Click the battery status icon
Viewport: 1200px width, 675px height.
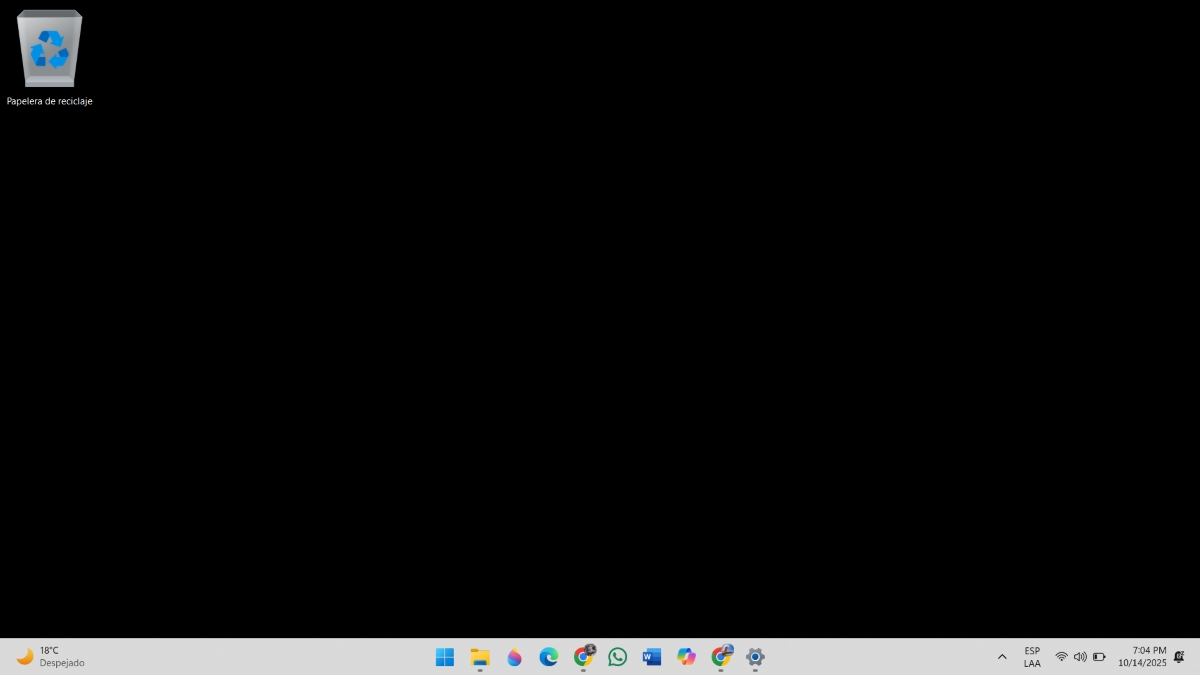pyautogui.click(x=1099, y=657)
